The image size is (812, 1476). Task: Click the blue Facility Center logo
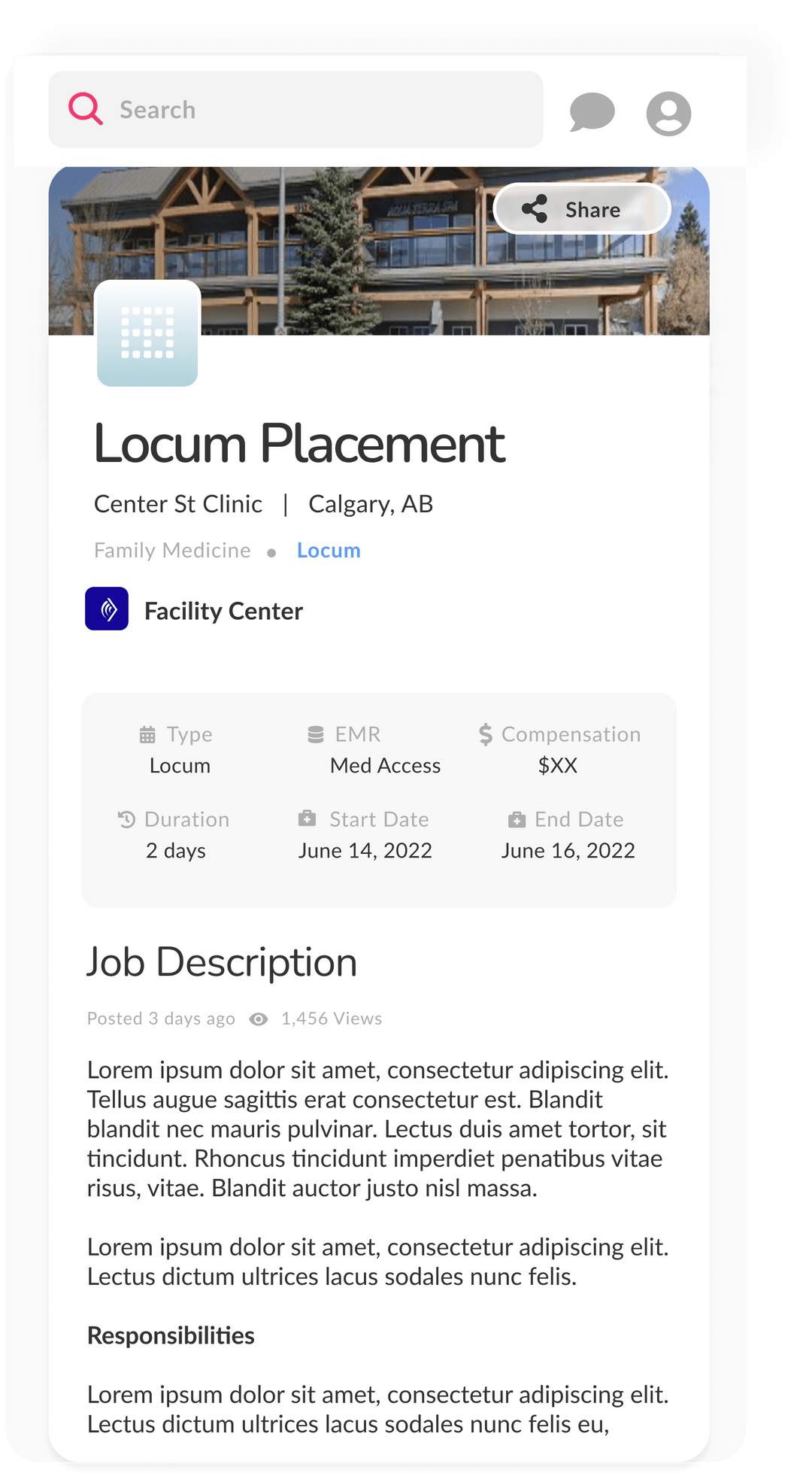(x=107, y=609)
